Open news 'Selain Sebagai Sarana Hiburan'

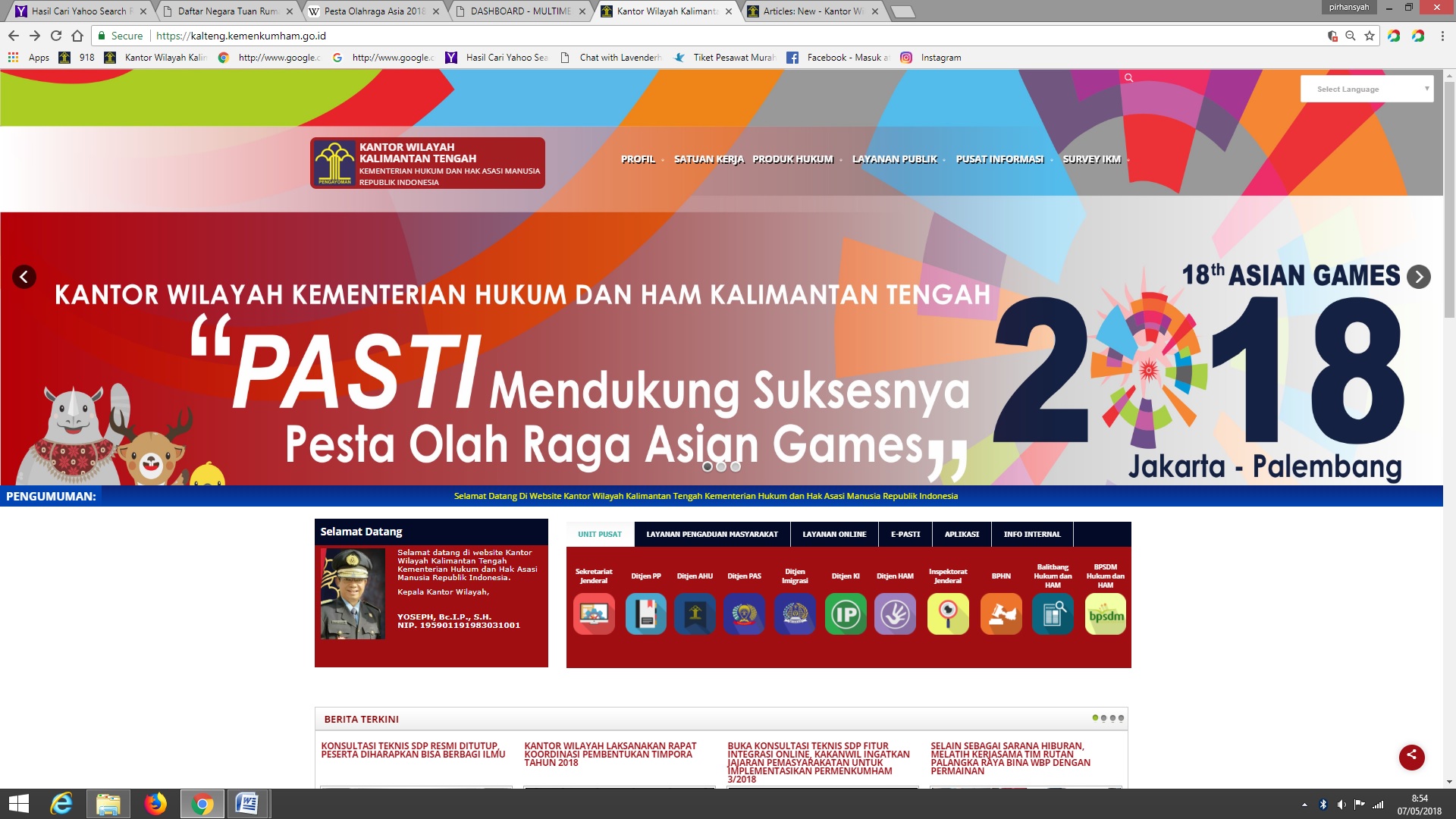tap(1011, 758)
